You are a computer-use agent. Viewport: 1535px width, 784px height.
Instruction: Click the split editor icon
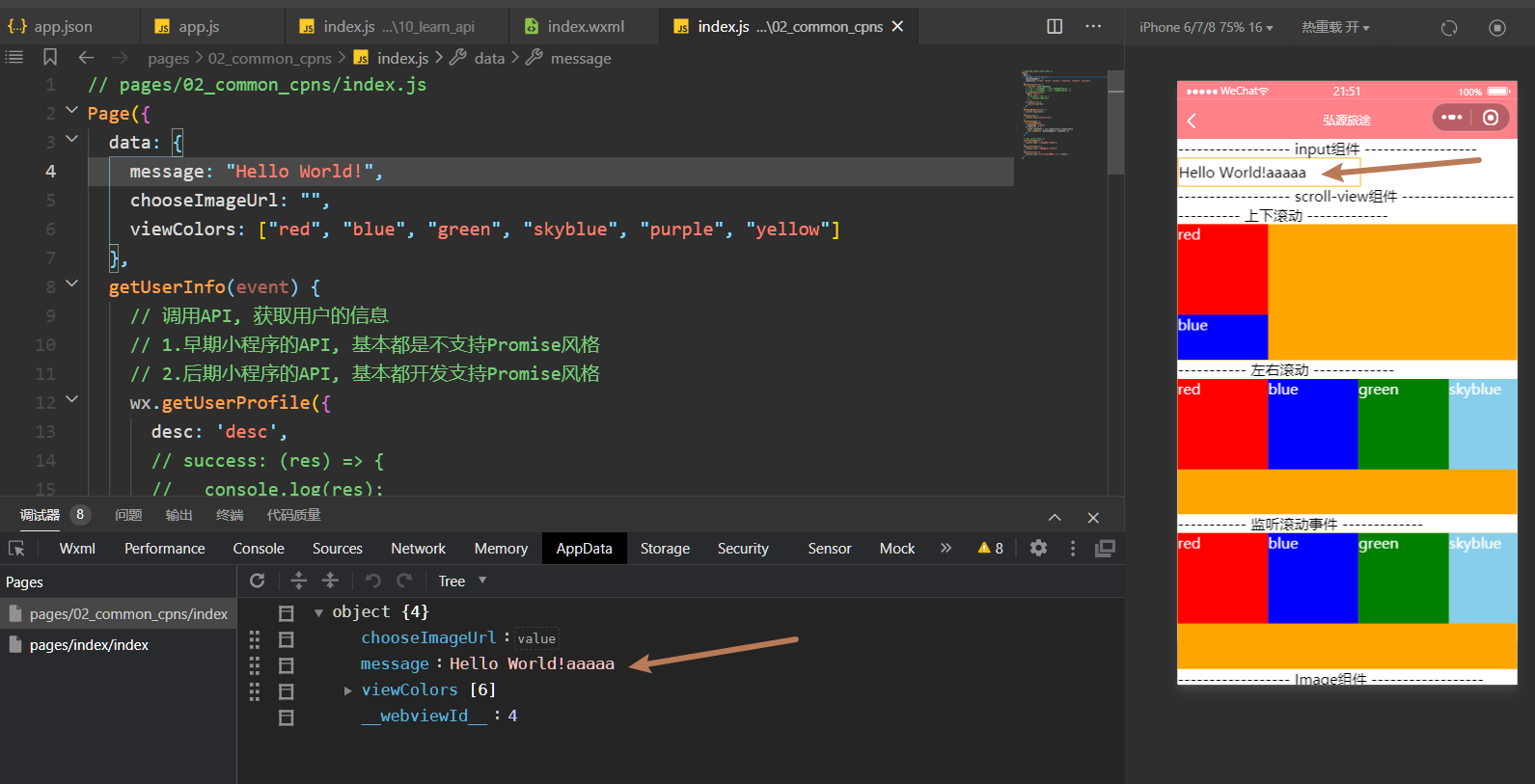pos(1055,26)
